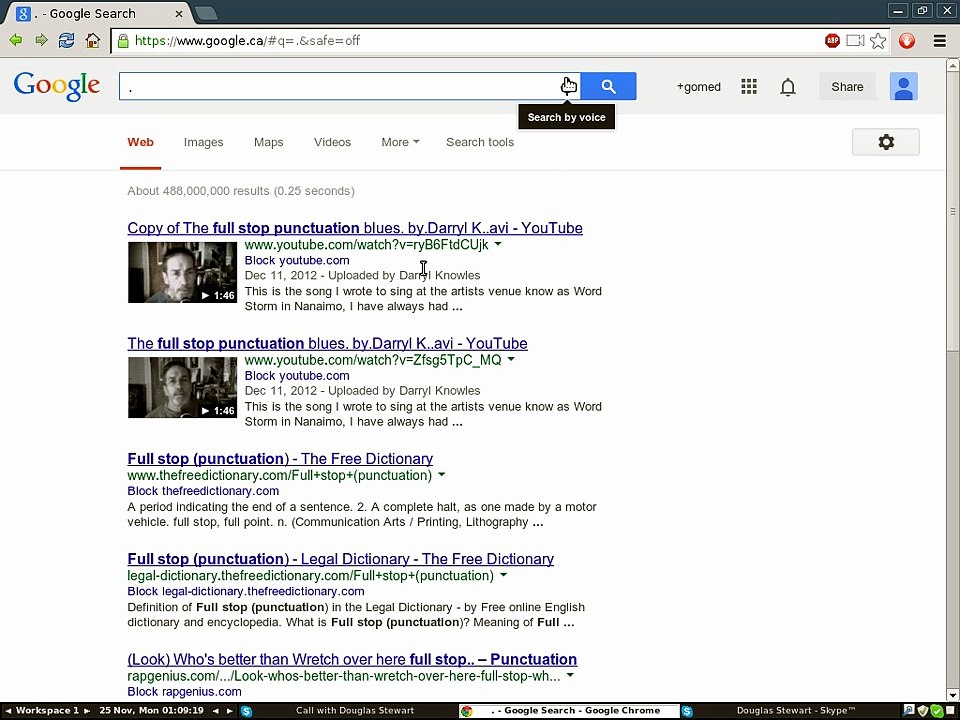The image size is (960, 720).
Task: Switch to previous workspace arrow before Workspace 1
Action: click(x=8, y=711)
